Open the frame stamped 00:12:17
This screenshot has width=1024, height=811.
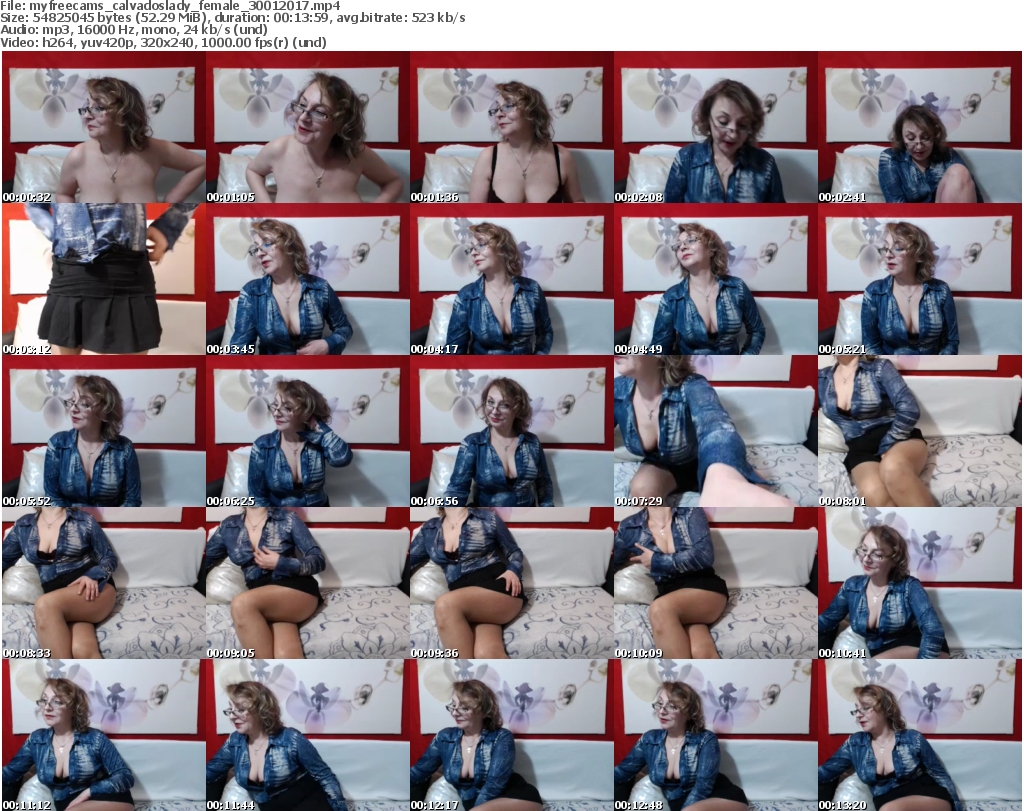[x=511, y=735]
